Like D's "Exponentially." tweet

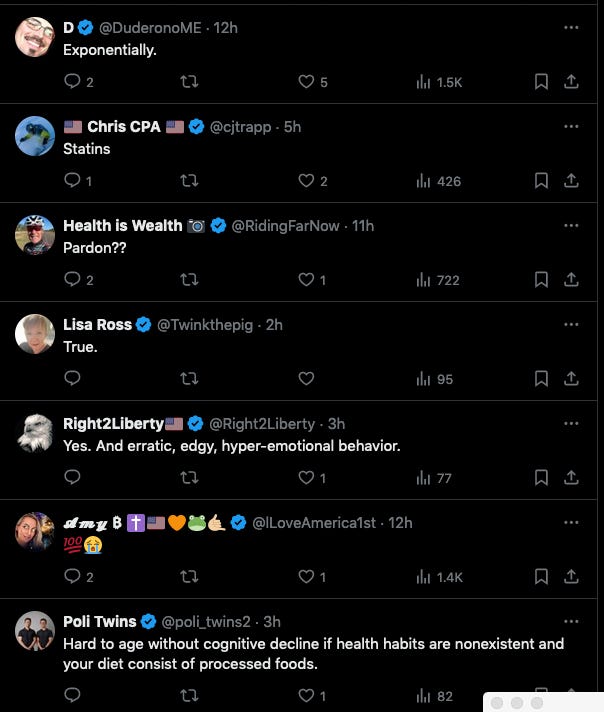[x=307, y=82]
